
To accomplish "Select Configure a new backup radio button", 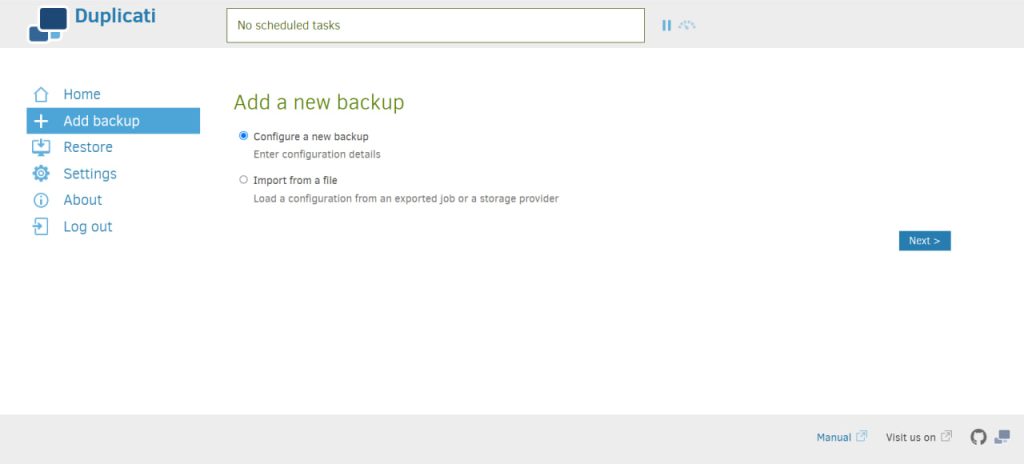I will pyautogui.click(x=244, y=136).
